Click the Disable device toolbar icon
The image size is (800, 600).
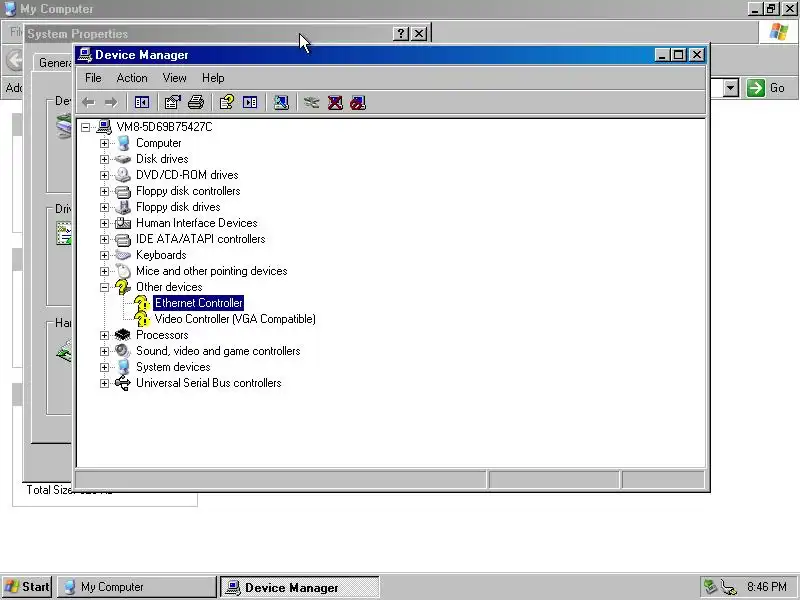(x=358, y=103)
